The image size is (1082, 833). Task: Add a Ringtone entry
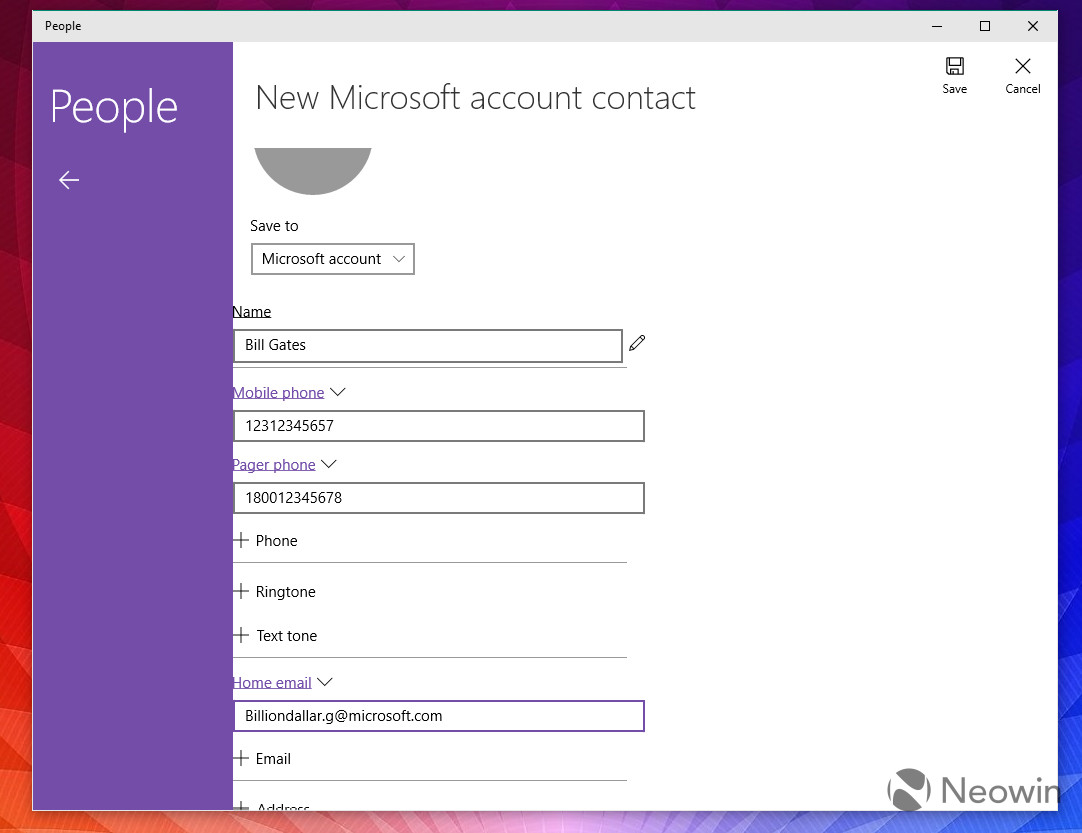click(275, 591)
